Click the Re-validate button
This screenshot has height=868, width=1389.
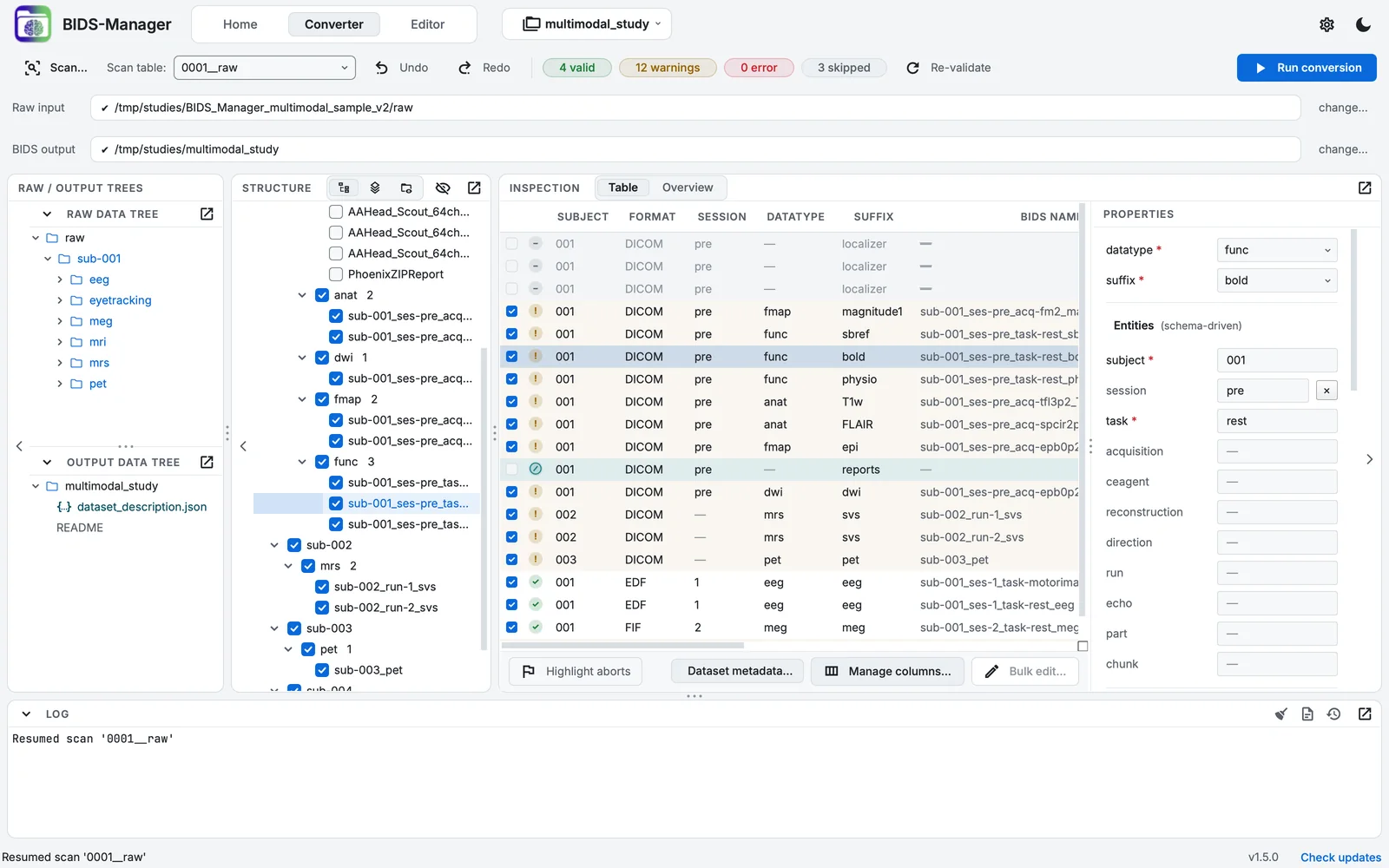point(949,68)
